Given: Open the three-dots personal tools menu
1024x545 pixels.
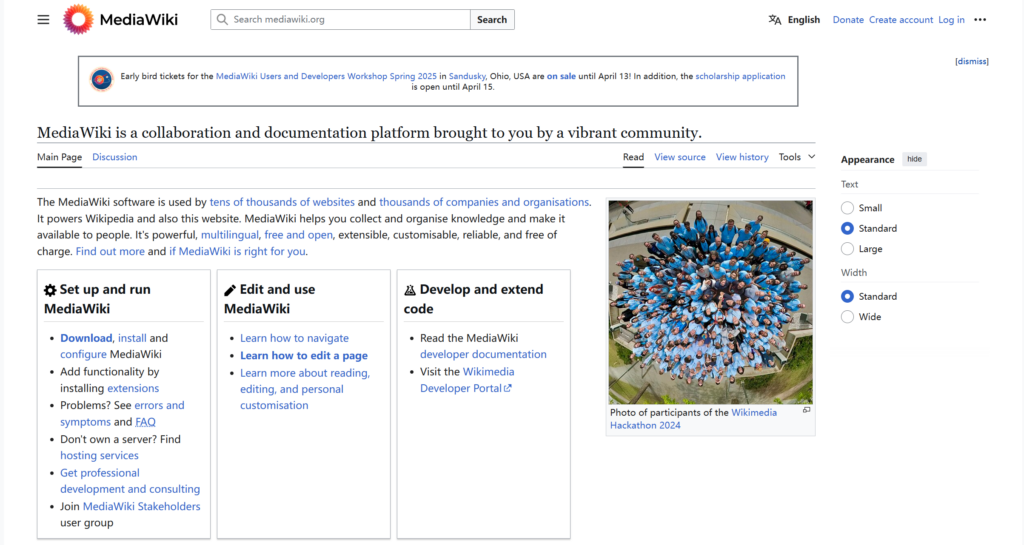Looking at the screenshot, I should click(x=980, y=19).
